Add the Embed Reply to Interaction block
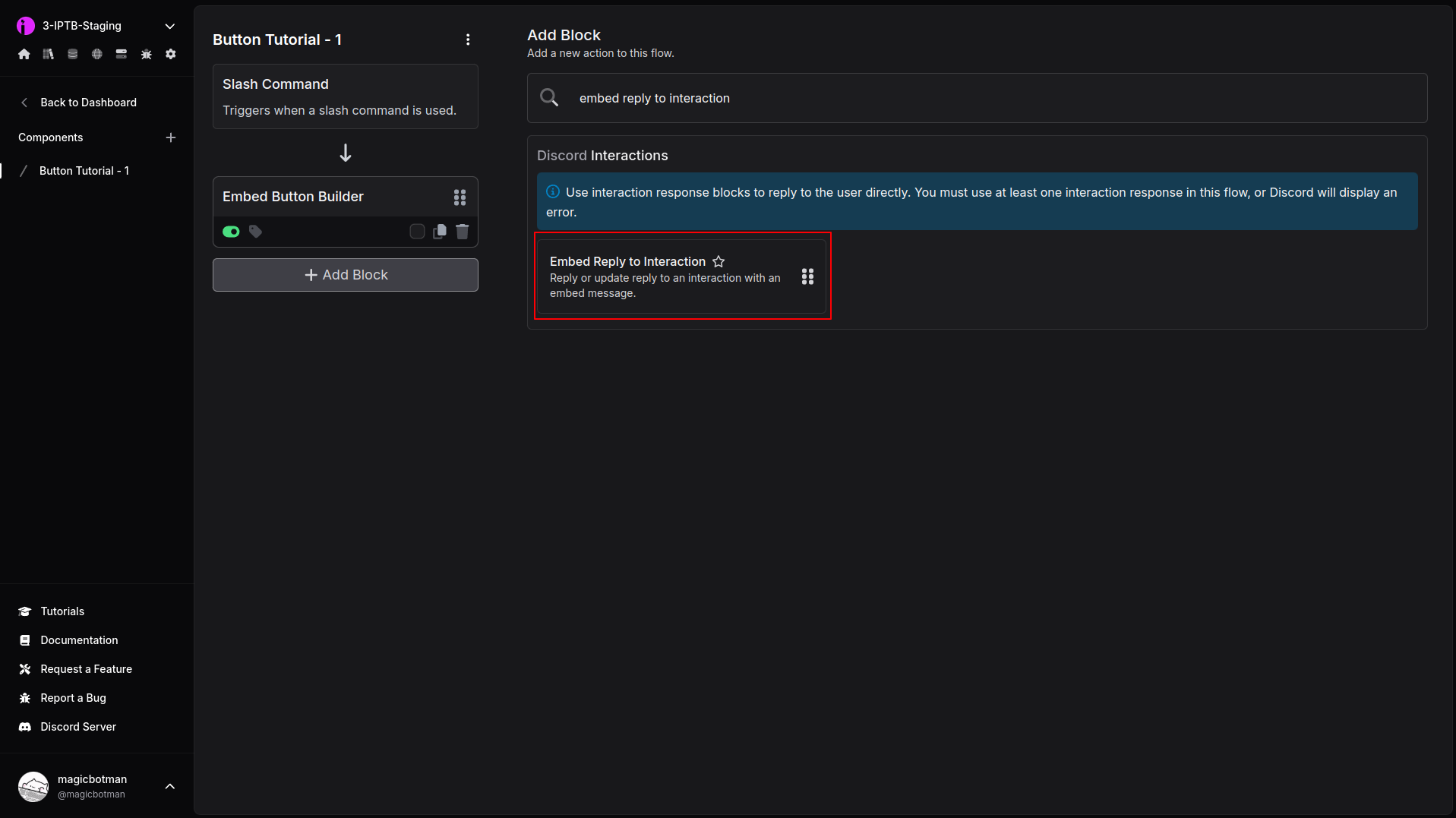Viewport: 1456px width, 818px height. pyautogui.click(x=681, y=276)
